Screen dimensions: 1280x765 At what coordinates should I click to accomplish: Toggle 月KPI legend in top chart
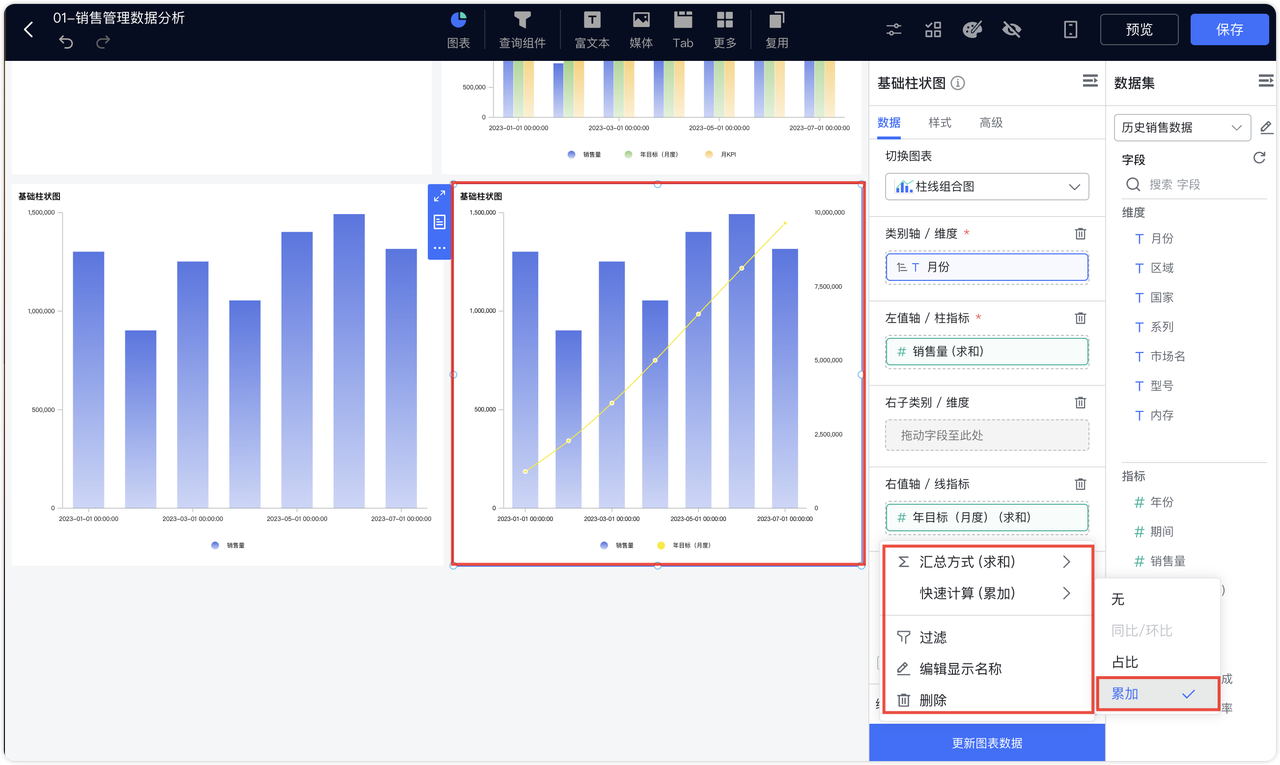pyautogui.click(x=721, y=155)
